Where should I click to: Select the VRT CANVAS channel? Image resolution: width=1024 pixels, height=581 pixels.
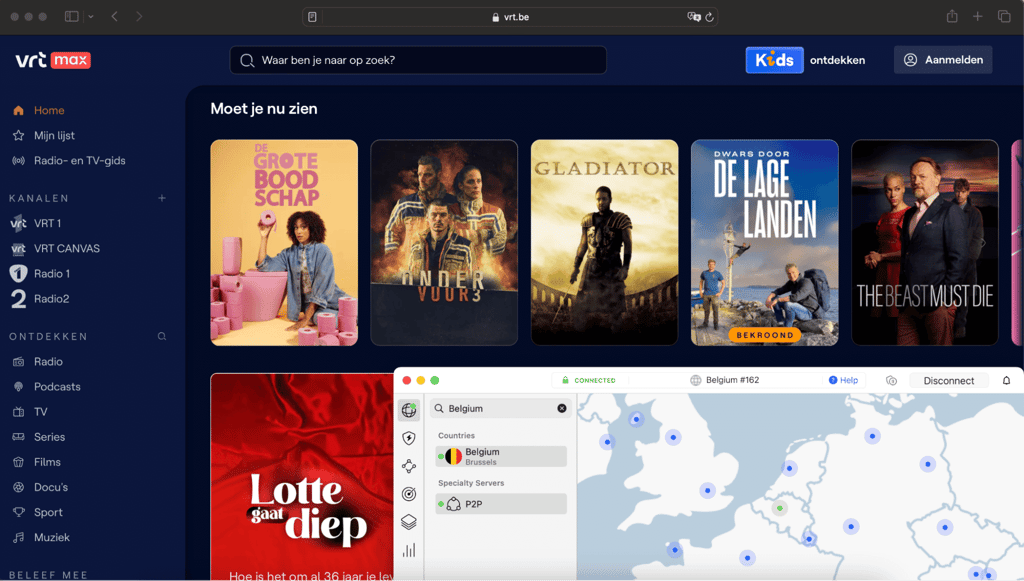pyautogui.click(x=56, y=249)
